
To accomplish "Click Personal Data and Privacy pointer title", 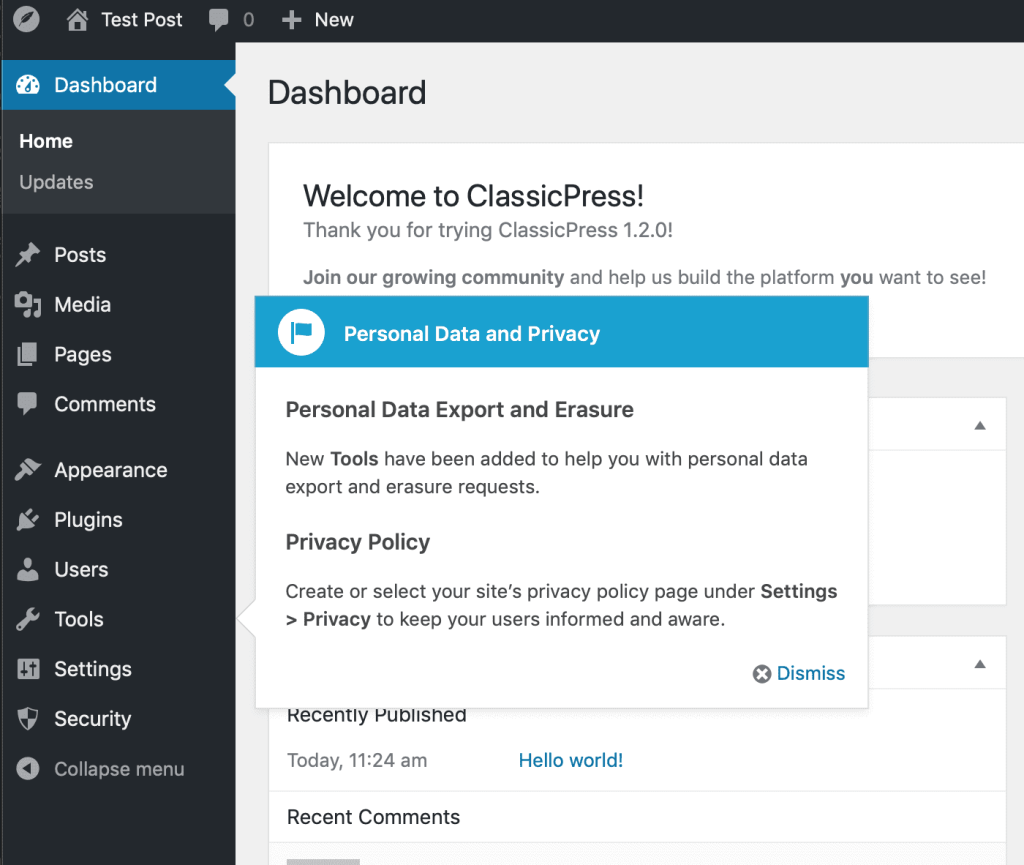I will (472, 334).
